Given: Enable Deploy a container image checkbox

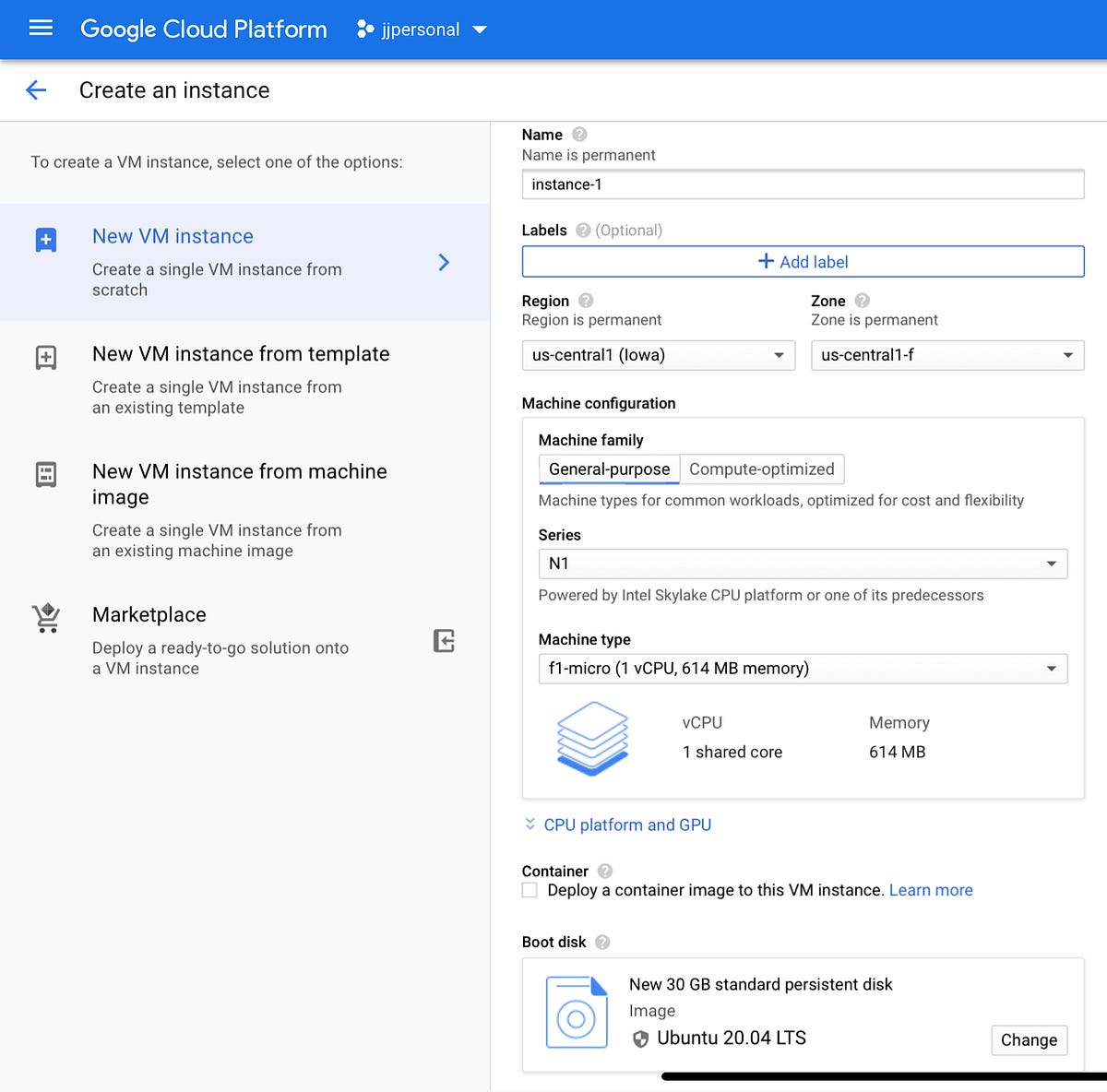Looking at the screenshot, I should click(530, 890).
